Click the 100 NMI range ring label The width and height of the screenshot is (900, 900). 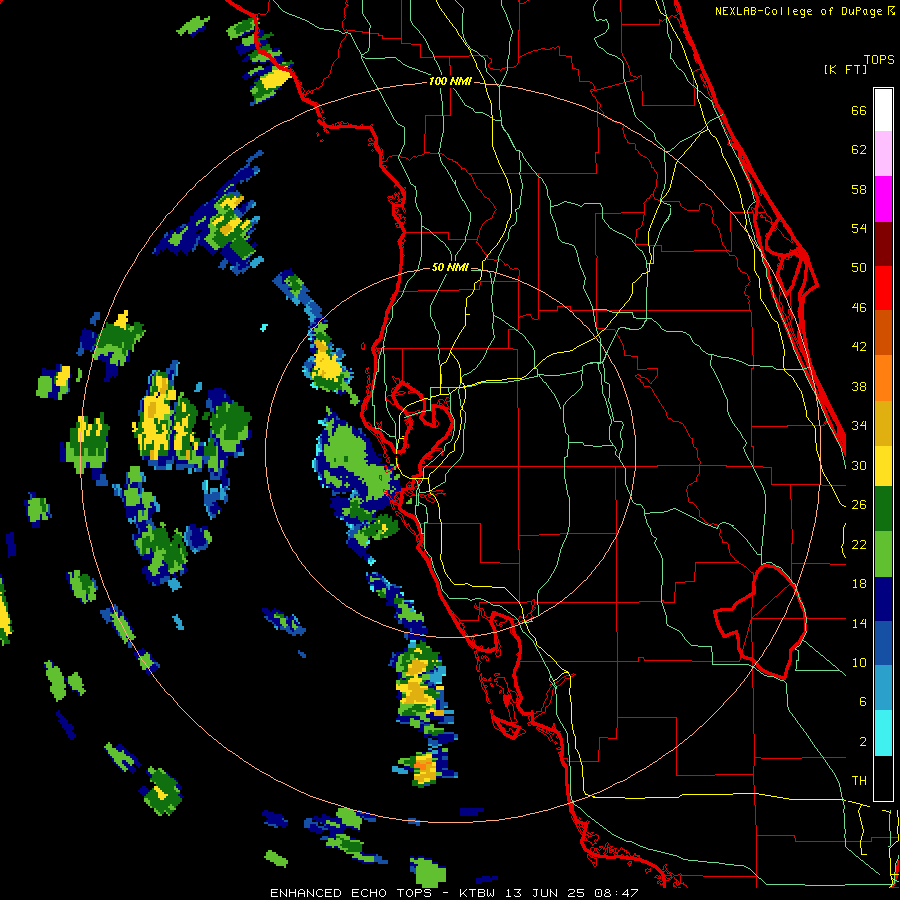click(x=450, y=81)
